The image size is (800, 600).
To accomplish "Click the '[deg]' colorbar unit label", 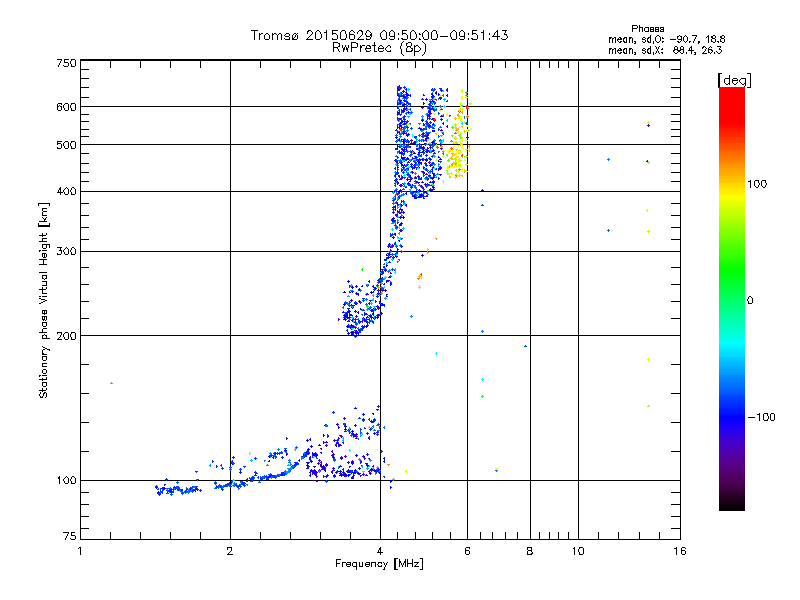I will point(734,80).
